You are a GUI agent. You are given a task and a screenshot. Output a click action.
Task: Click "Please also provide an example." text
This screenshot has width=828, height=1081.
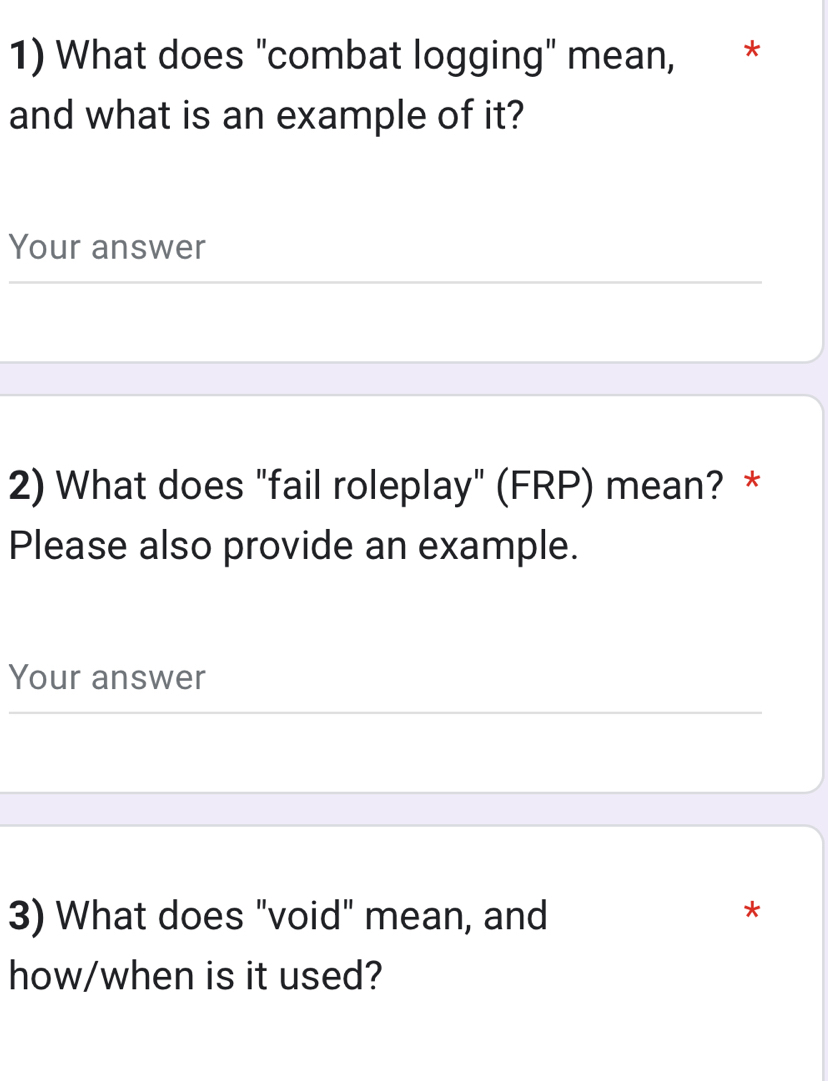pyautogui.click(x=294, y=545)
